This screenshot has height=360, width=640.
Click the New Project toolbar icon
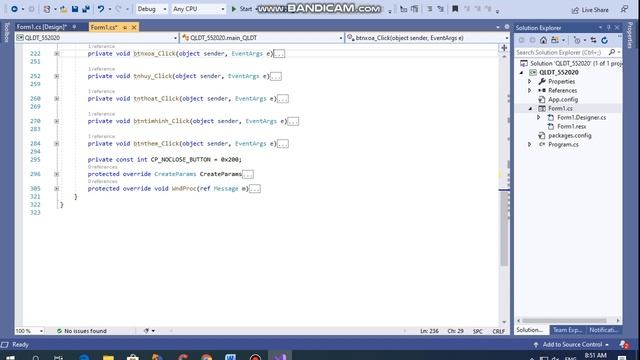[x=47, y=9]
